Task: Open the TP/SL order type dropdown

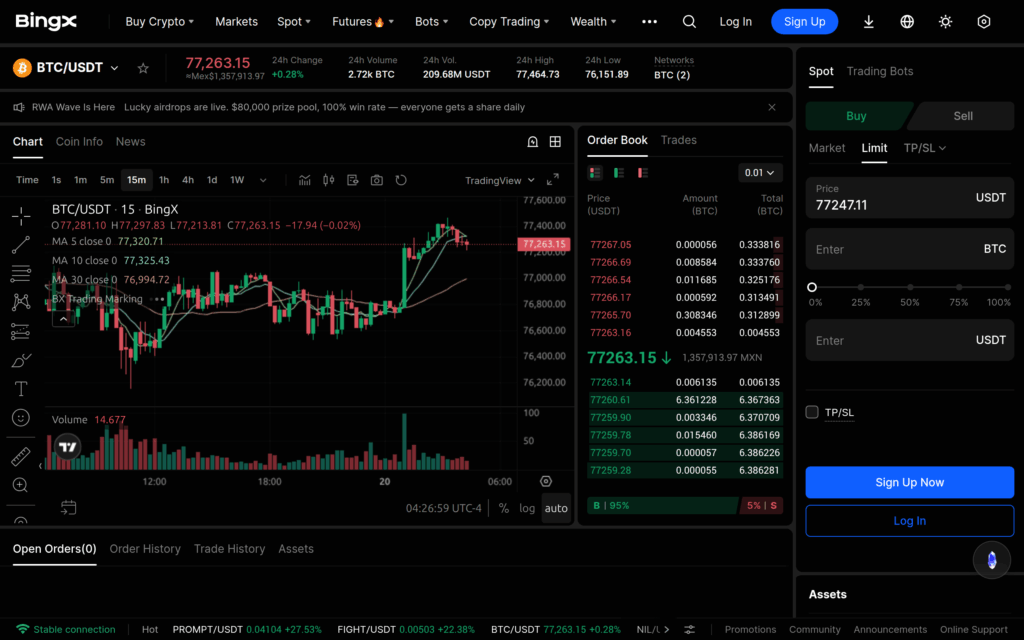Action: [x=925, y=148]
